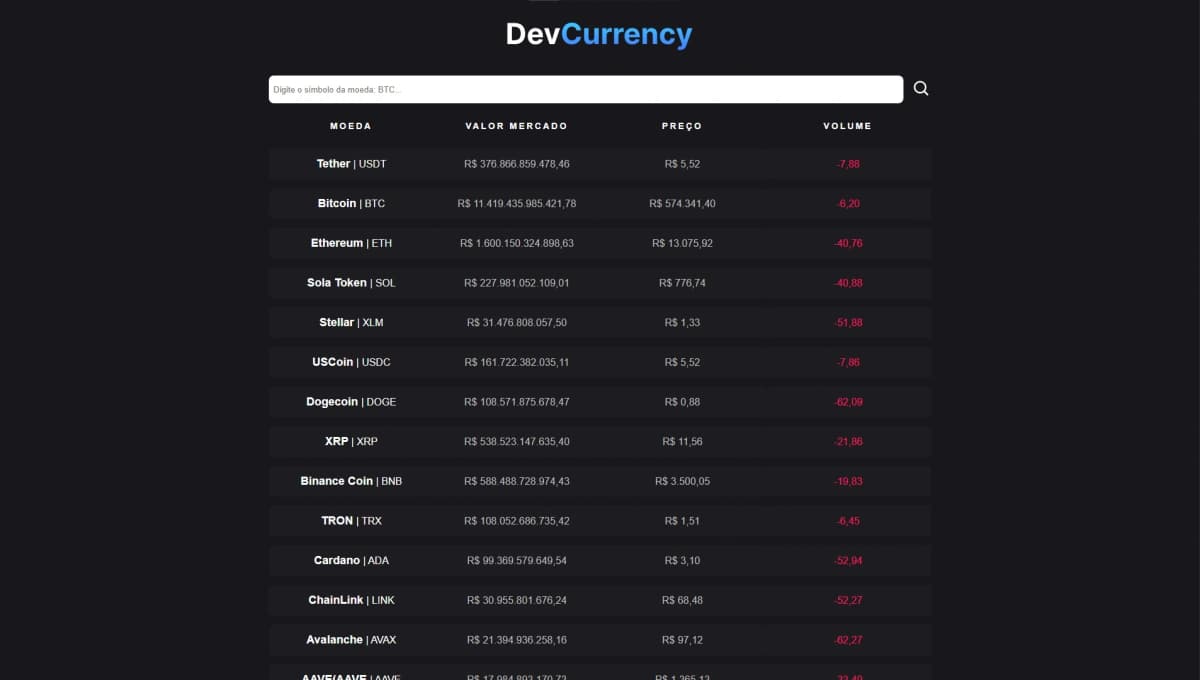Image resolution: width=1200 pixels, height=680 pixels.
Task: Click Cardano market value R$ 99.369.579.649,54
Action: point(517,560)
